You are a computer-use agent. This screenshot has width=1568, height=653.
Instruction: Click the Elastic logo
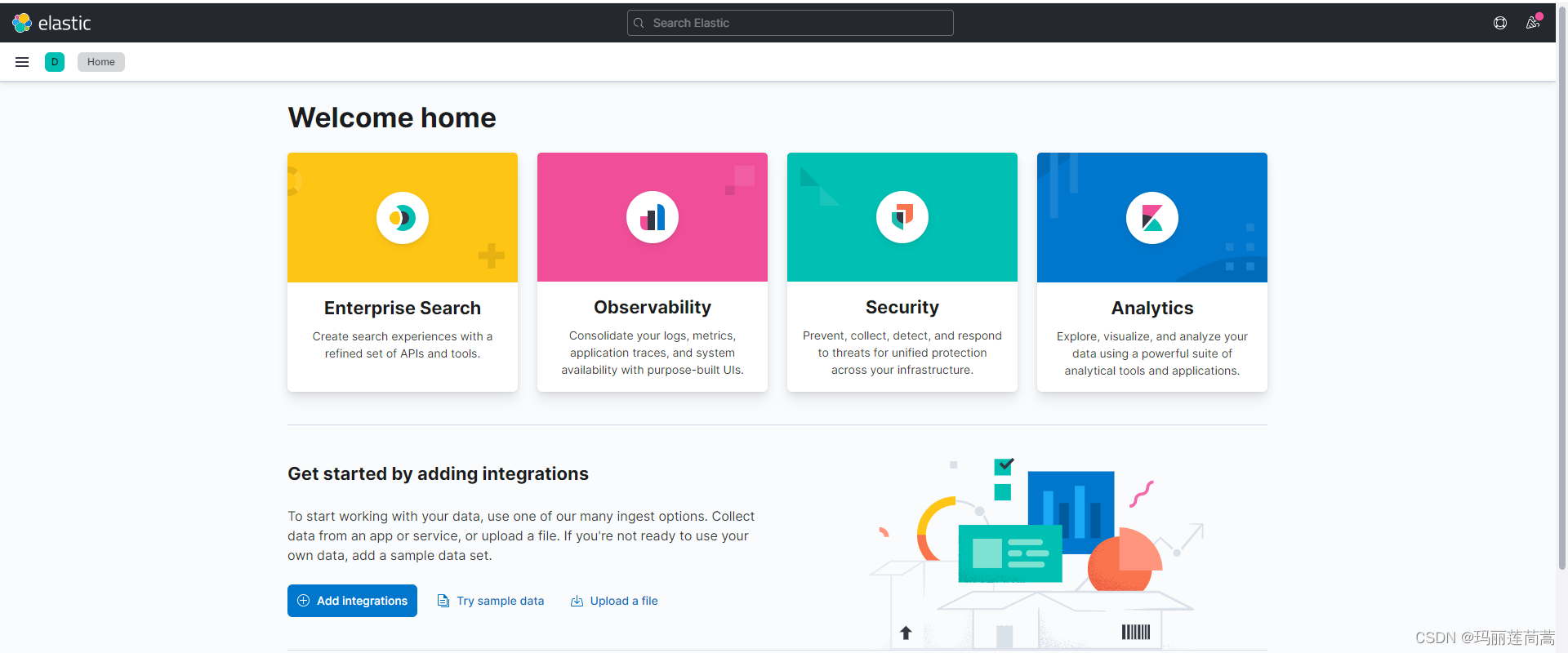coord(51,23)
